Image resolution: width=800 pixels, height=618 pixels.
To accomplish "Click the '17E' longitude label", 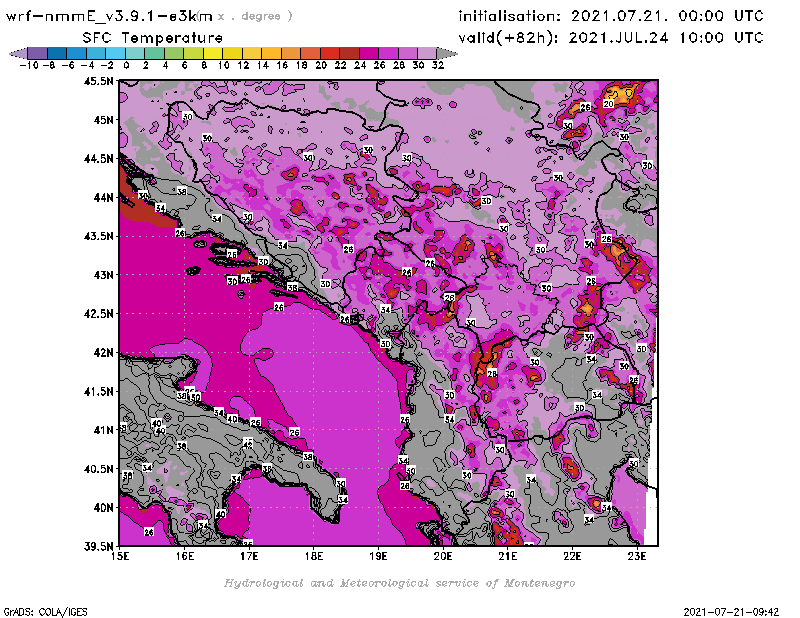I will pos(249,556).
